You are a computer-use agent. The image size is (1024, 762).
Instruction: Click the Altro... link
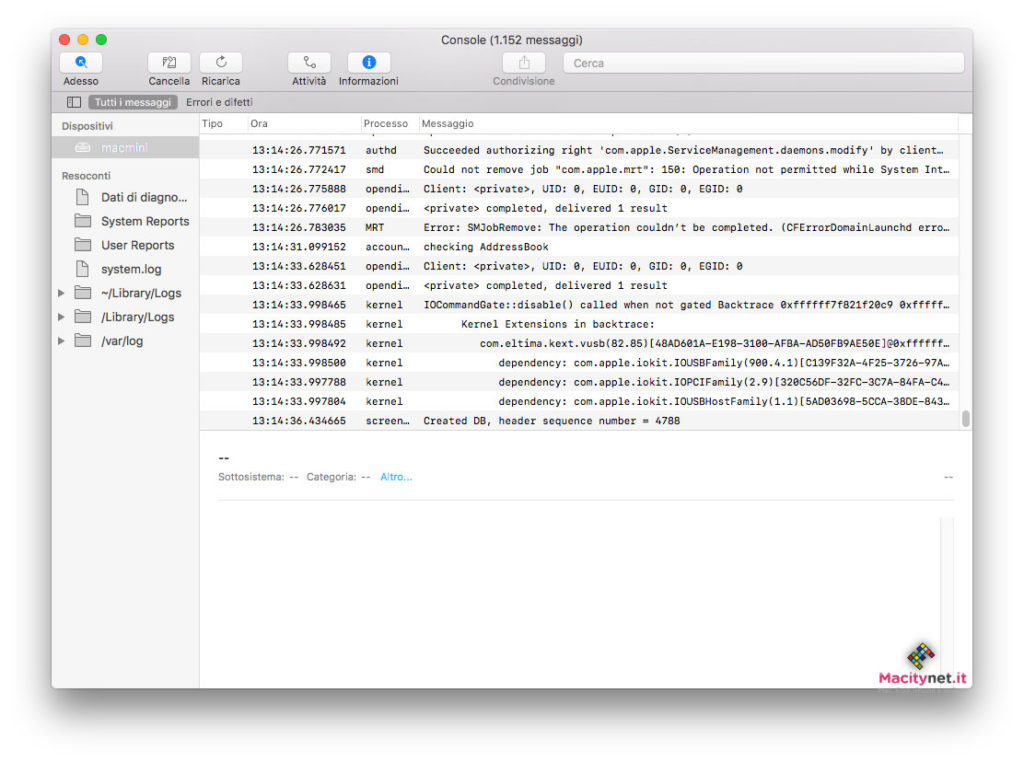pos(396,477)
